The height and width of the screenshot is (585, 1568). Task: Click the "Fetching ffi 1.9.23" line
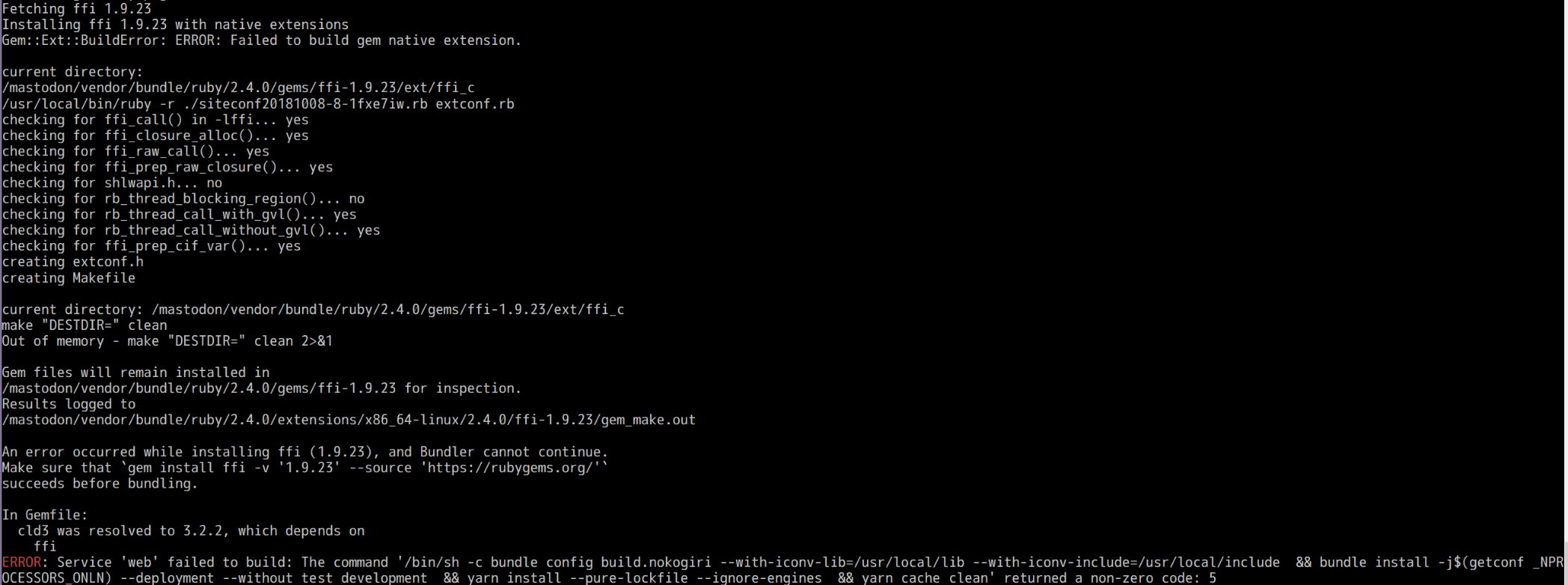(x=76, y=9)
